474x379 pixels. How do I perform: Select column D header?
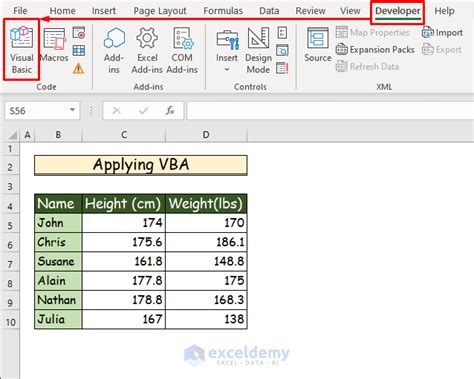coord(206,135)
